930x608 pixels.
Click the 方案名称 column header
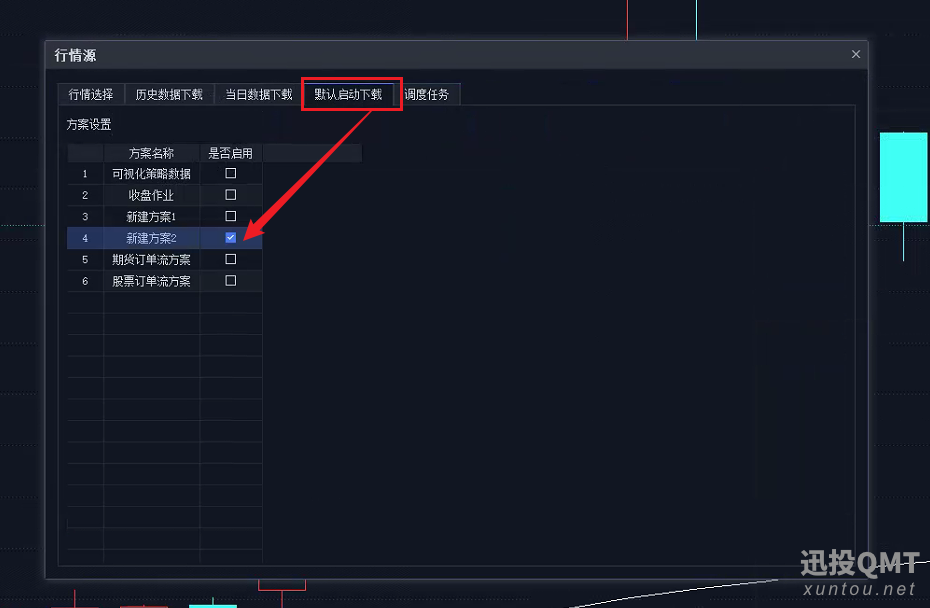click(x=151, y=153)
